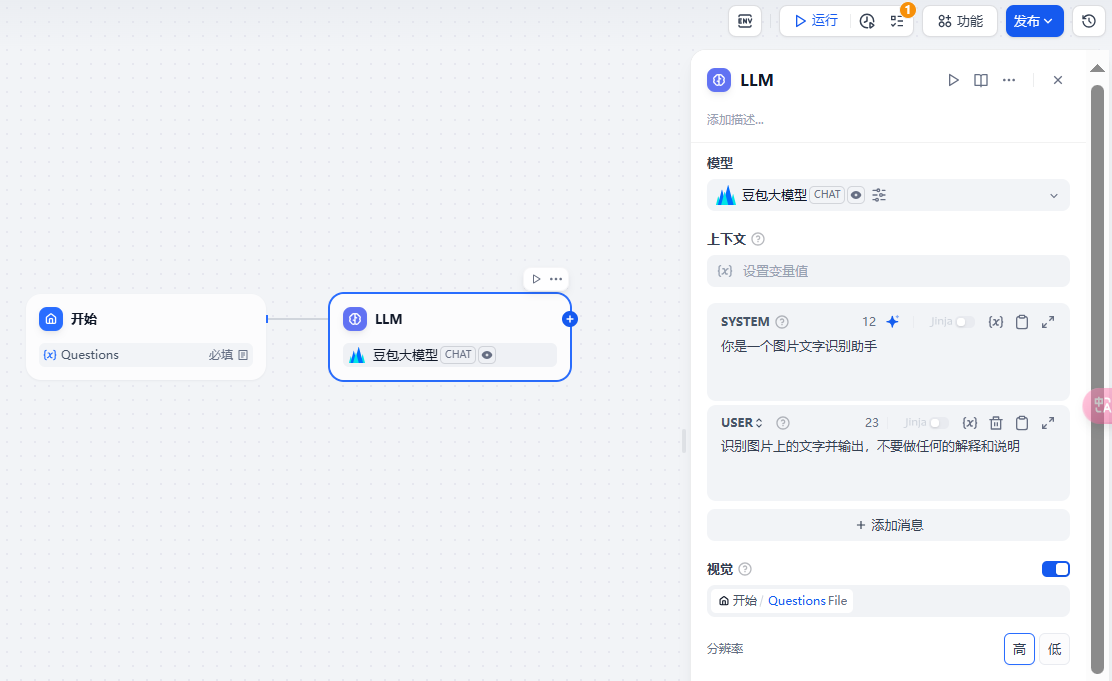Open the run history clock icon

point(867,21)
